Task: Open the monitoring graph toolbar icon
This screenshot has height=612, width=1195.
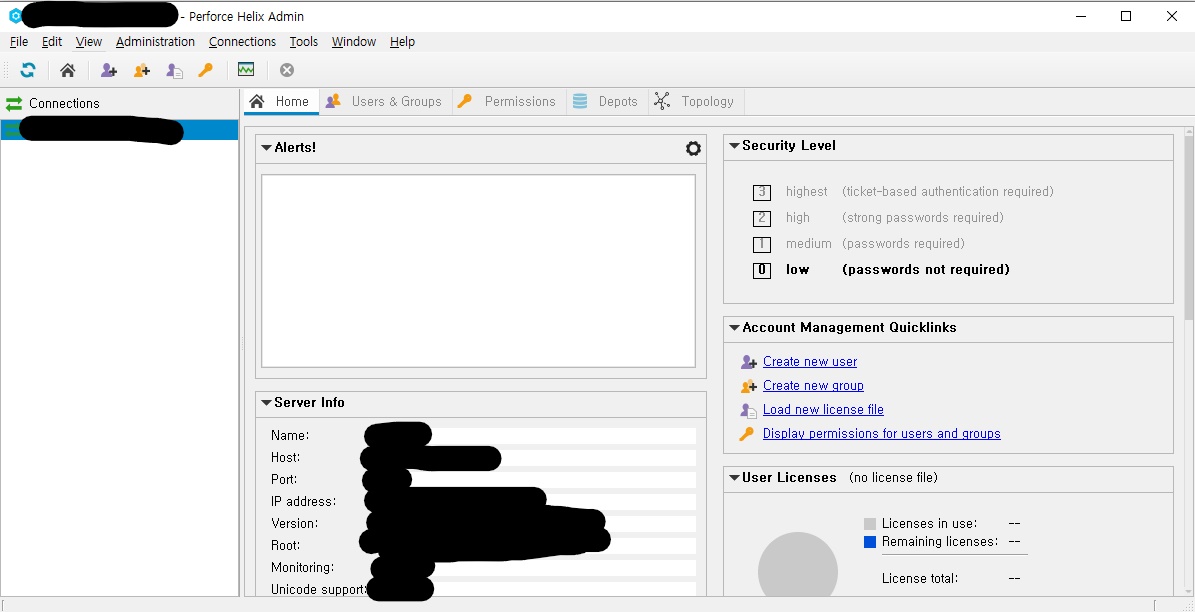Action: point(246,70)
